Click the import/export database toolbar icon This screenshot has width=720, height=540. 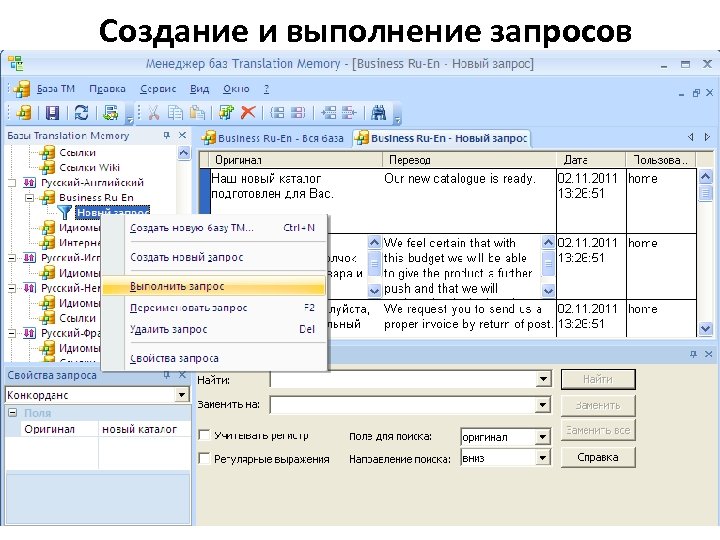point(111,112)
